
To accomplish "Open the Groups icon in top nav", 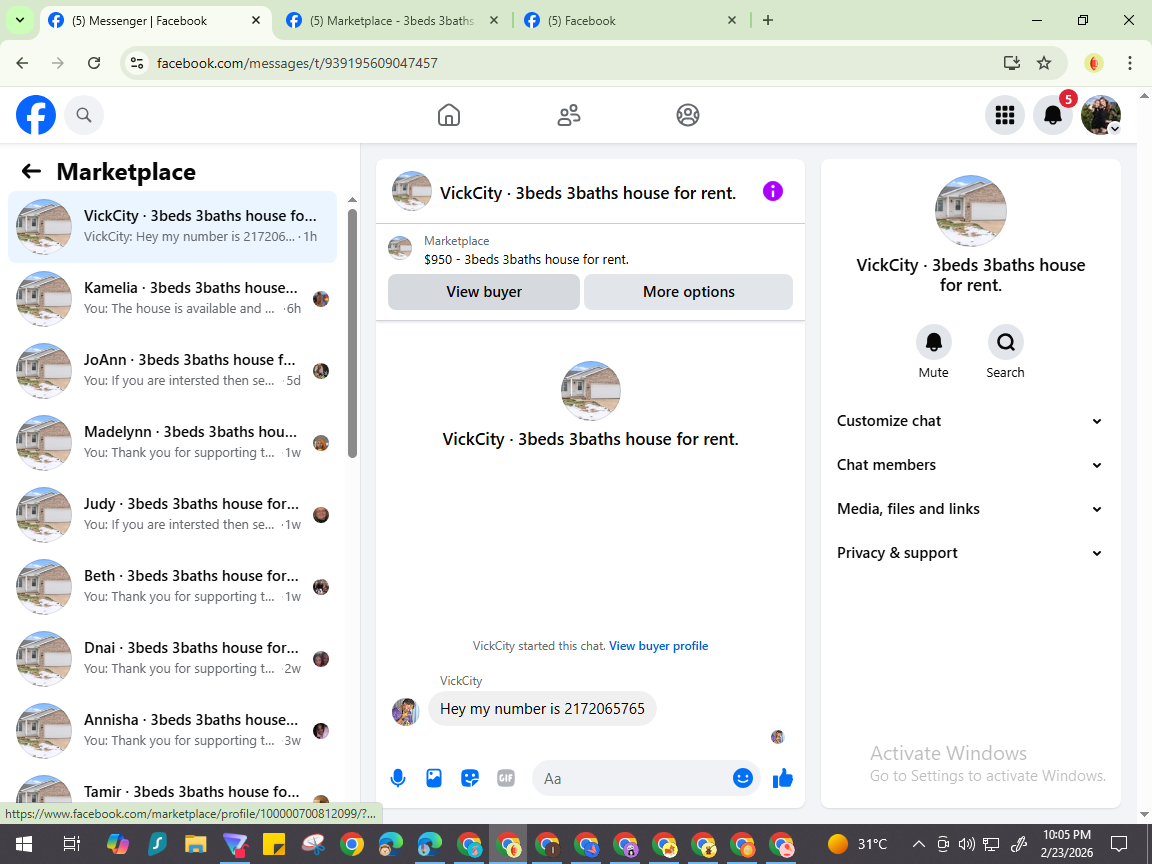I will point(688,115).
